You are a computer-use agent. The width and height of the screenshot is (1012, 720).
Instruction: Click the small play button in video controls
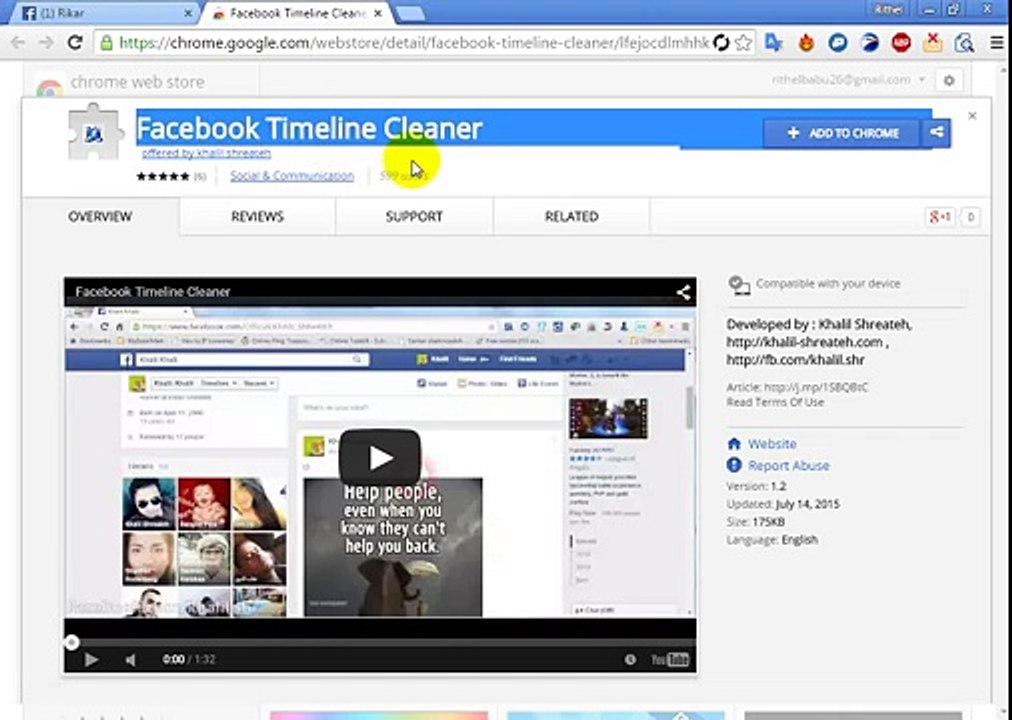[x=91, y=659]
